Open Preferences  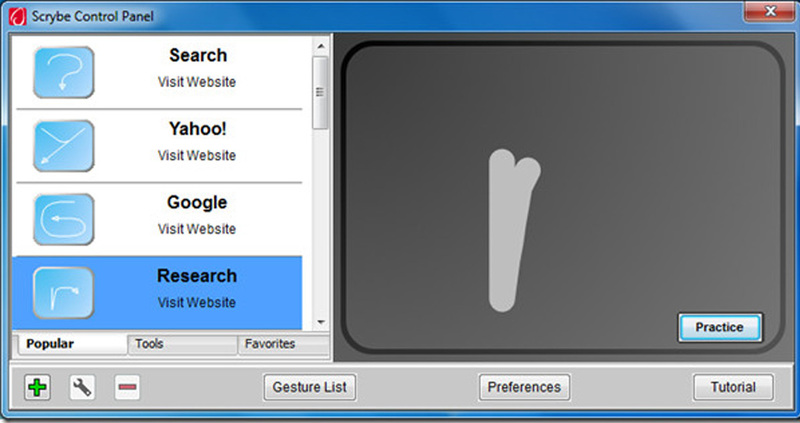tap(524, 387)
